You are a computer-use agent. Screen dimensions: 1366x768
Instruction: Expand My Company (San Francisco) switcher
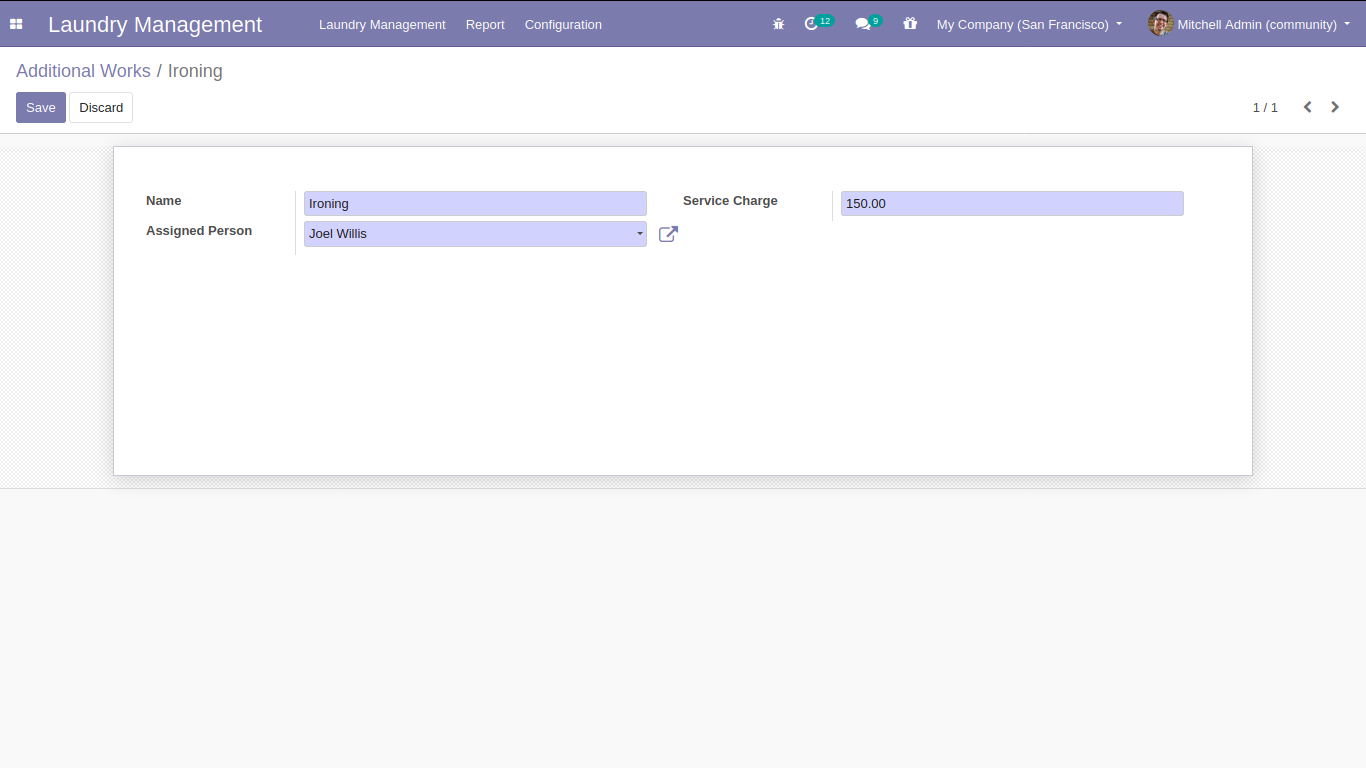(x=1029, y=24)
